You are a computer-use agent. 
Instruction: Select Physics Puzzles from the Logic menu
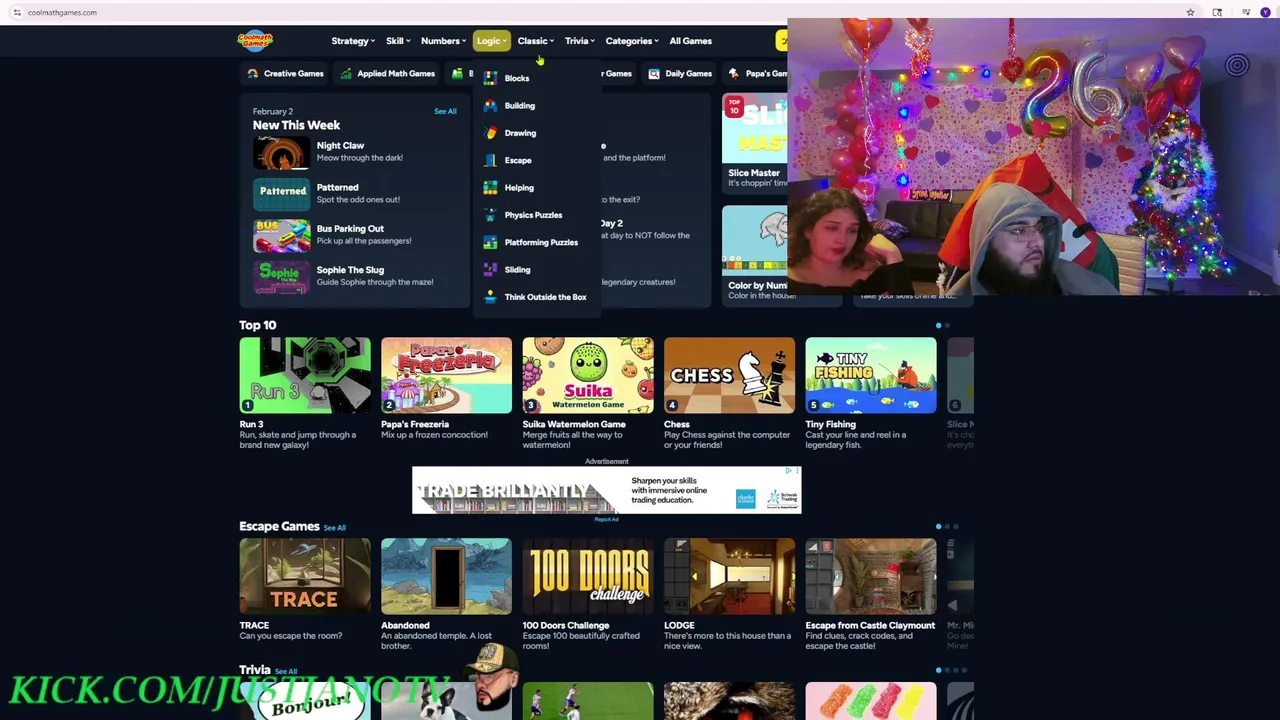533,215
